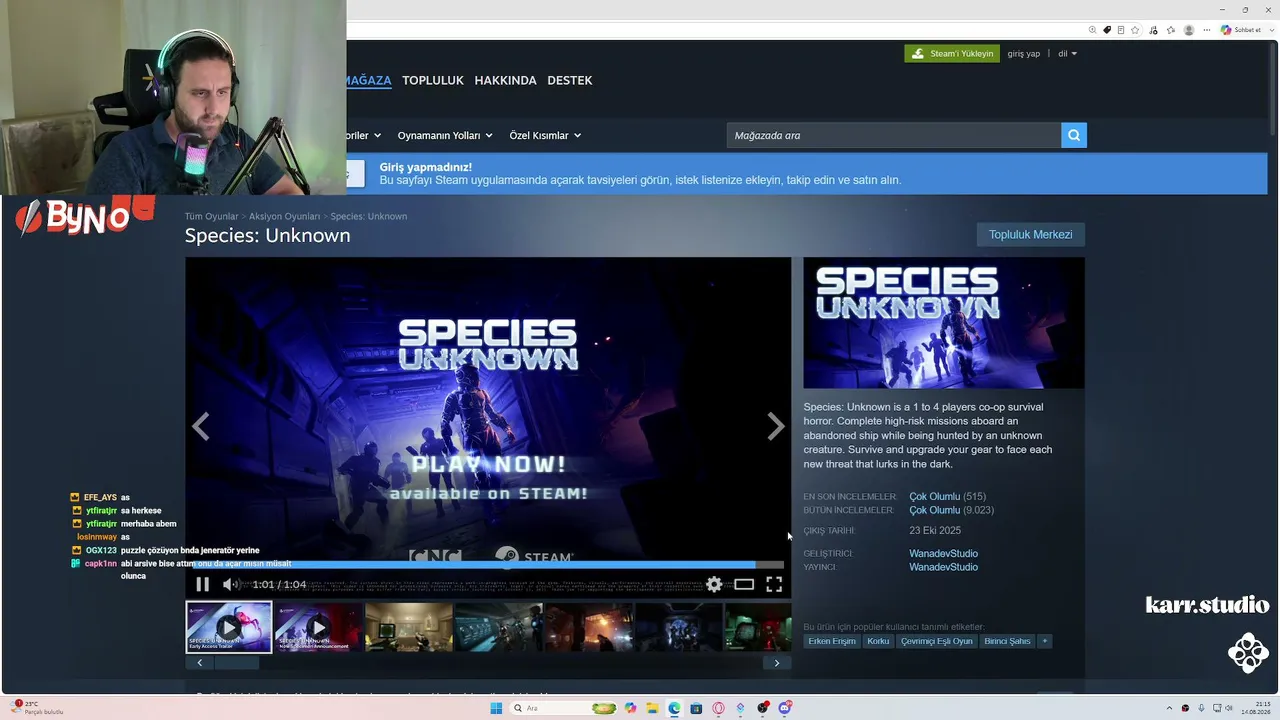Focus the Mağazada ara search field
The height and width of the screenshot is (720, 1280).
click(894, 135)
